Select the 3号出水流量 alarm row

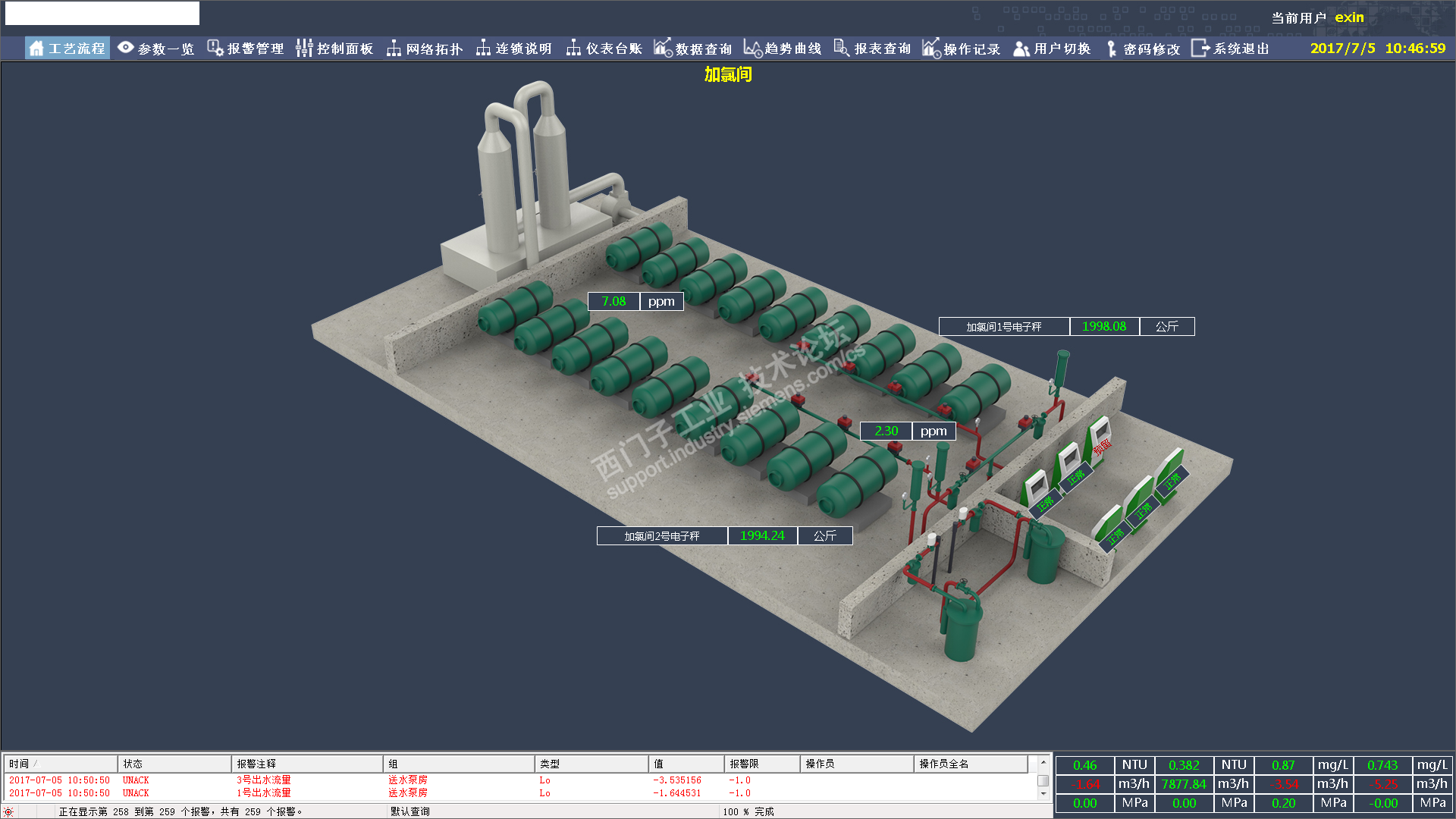coord(264,780)
